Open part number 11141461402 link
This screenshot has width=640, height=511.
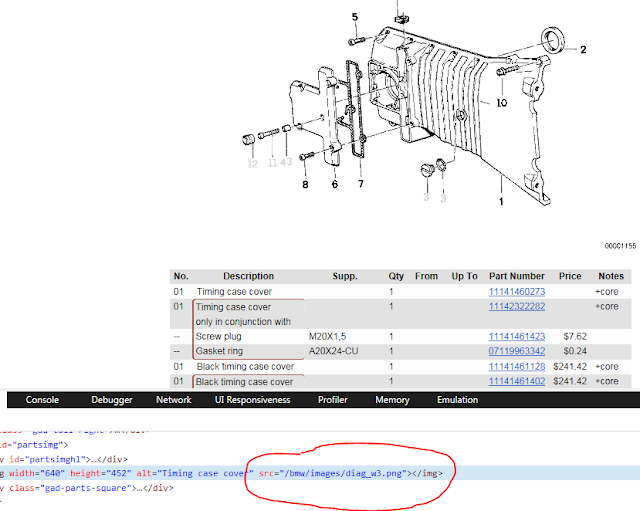pyautogui.click(x=517, y=381)
